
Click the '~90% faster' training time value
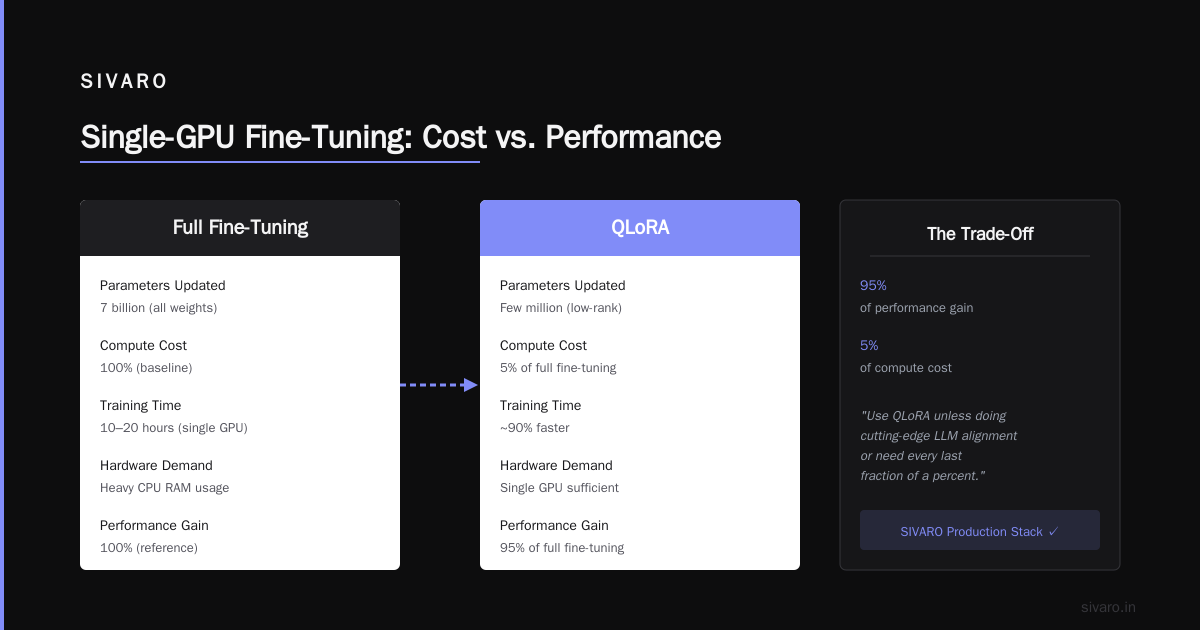(x=535, y=428)
